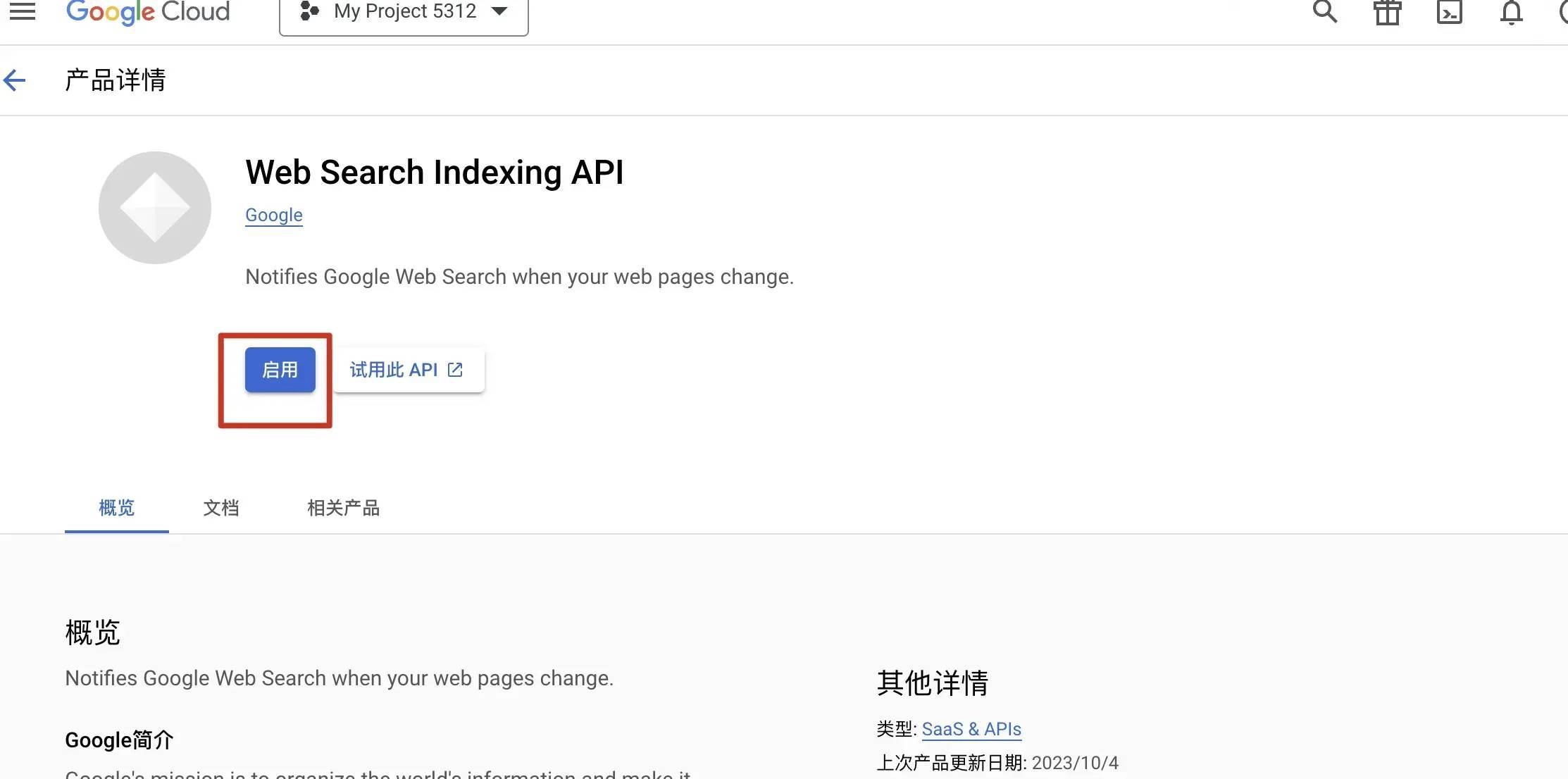
Task: Go back using the left arrow
Action: point(15,80)
